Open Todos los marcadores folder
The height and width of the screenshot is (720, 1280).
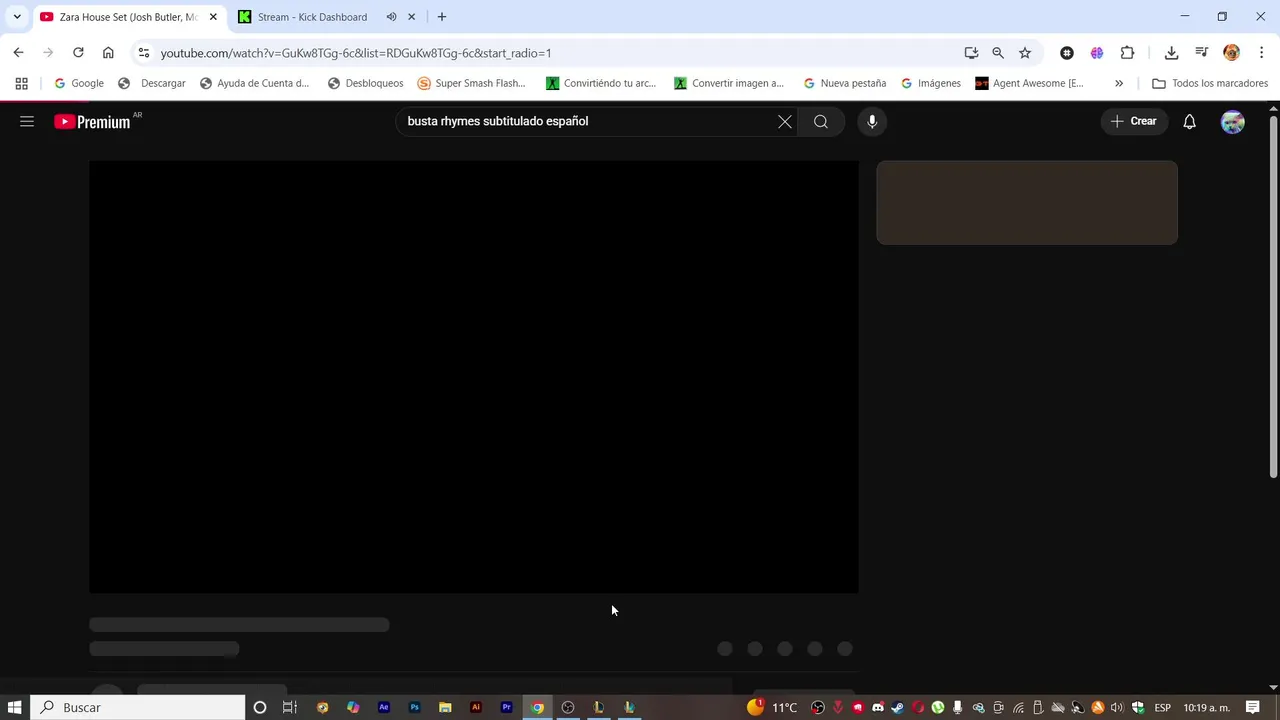pyautogui.click(x=1210, y=83)
